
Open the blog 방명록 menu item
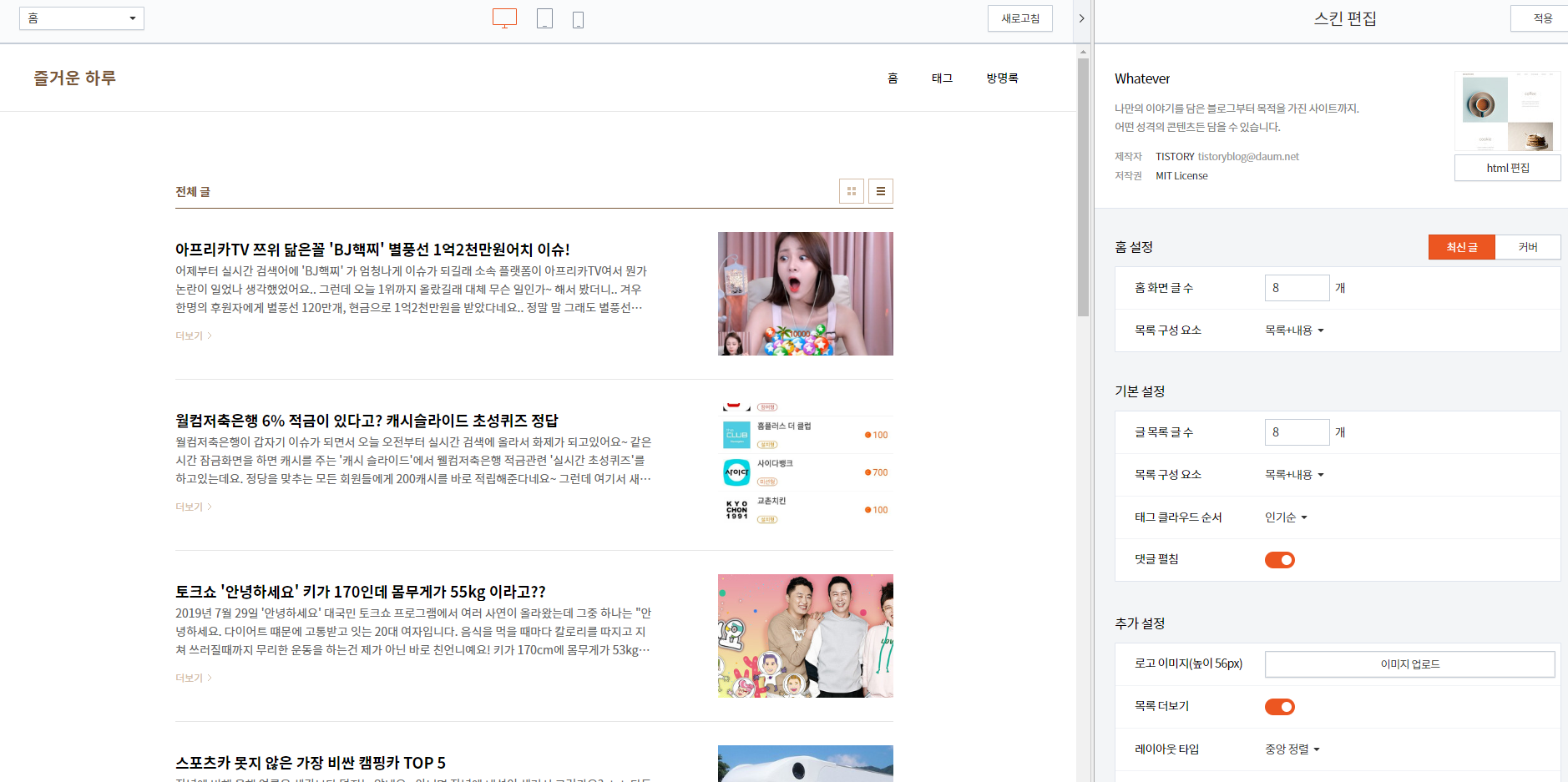(1002, 78)
